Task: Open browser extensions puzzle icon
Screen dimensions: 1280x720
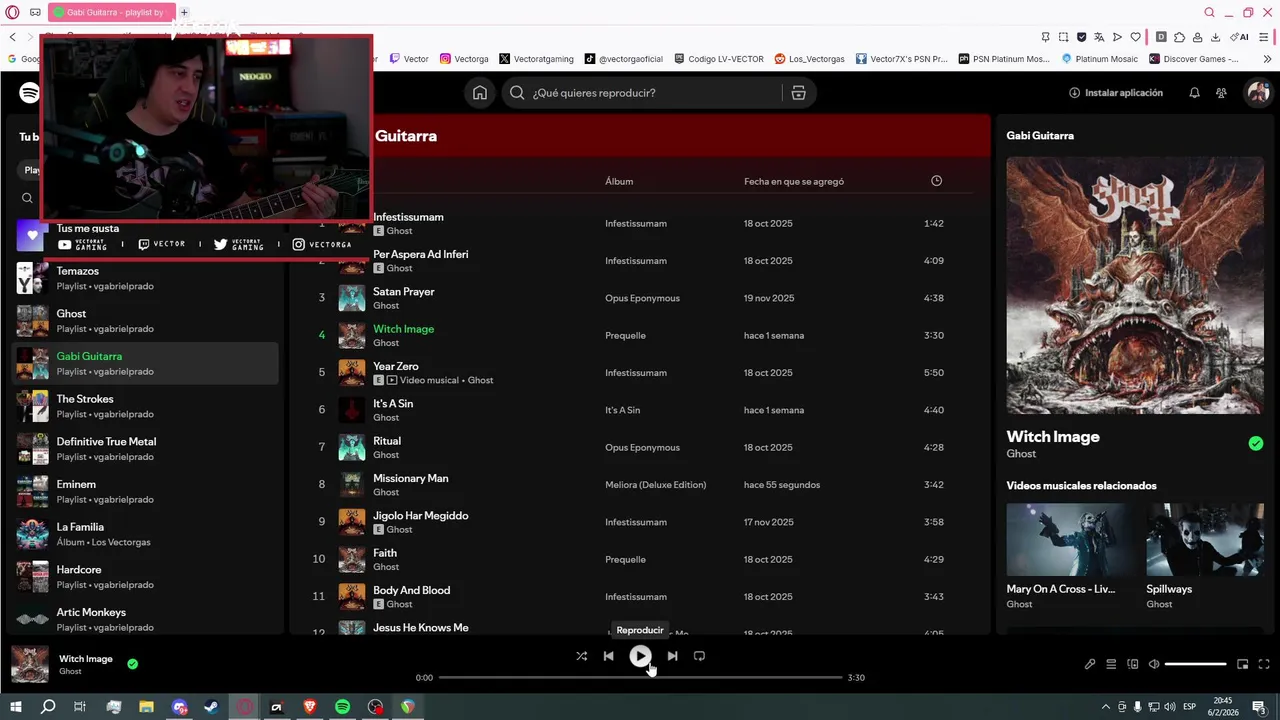Action: [x=1179, y=37]
